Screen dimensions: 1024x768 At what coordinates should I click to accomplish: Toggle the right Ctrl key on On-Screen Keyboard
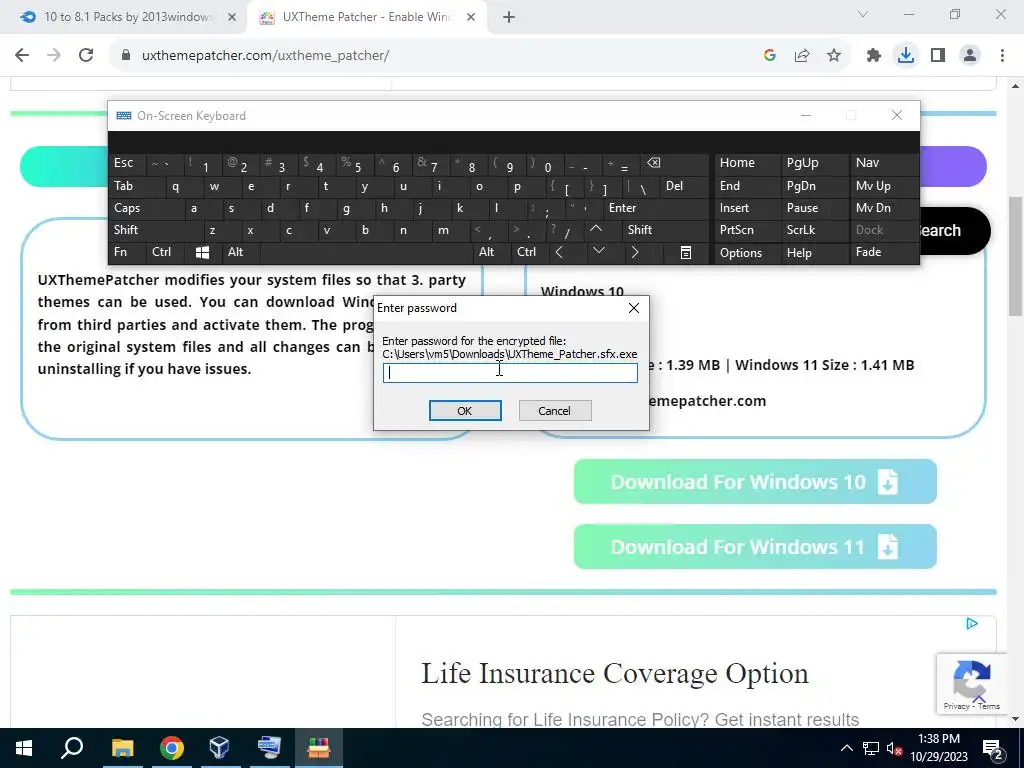pyautogui.click(x=529, y=252)
